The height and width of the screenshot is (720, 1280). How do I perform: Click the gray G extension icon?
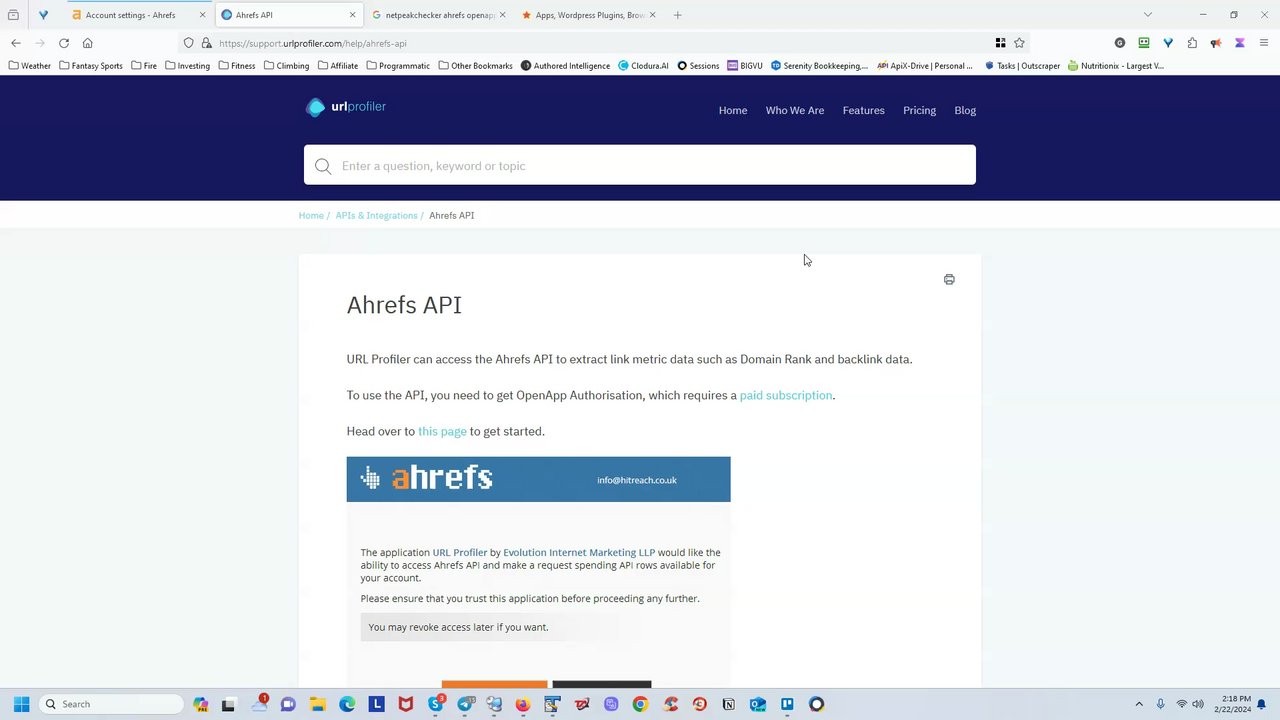1120,43
